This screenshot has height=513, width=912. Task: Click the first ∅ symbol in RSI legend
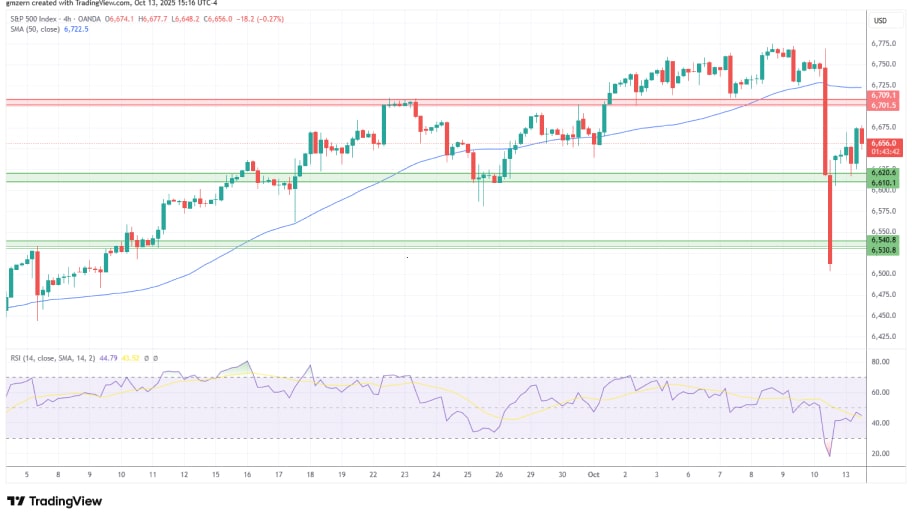pyautogui.click(x=146, y=357)
